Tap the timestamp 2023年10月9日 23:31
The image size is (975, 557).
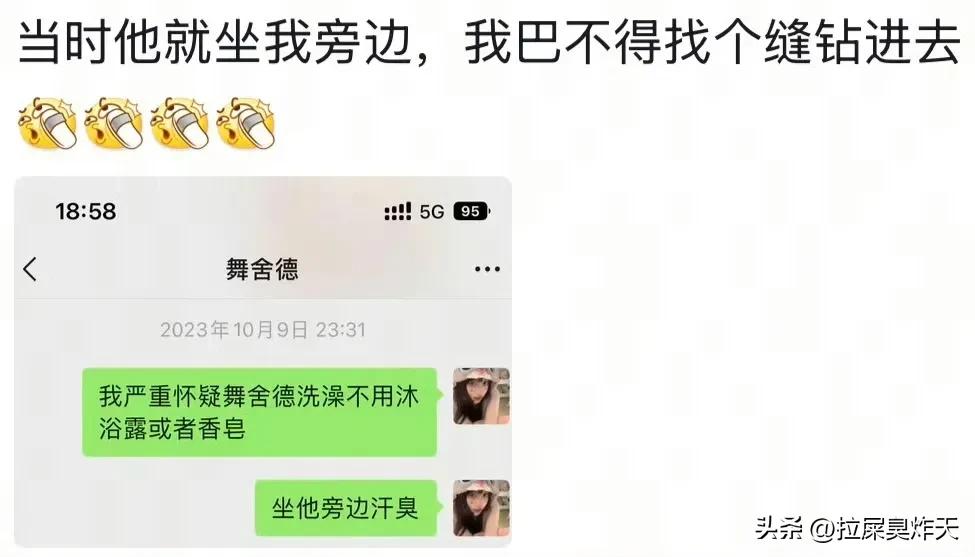262,329
